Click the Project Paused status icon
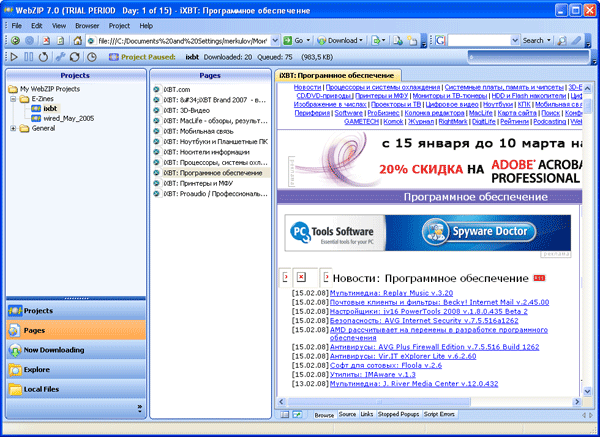The height and width of the screenshot is (437, 600). (114, 57)
